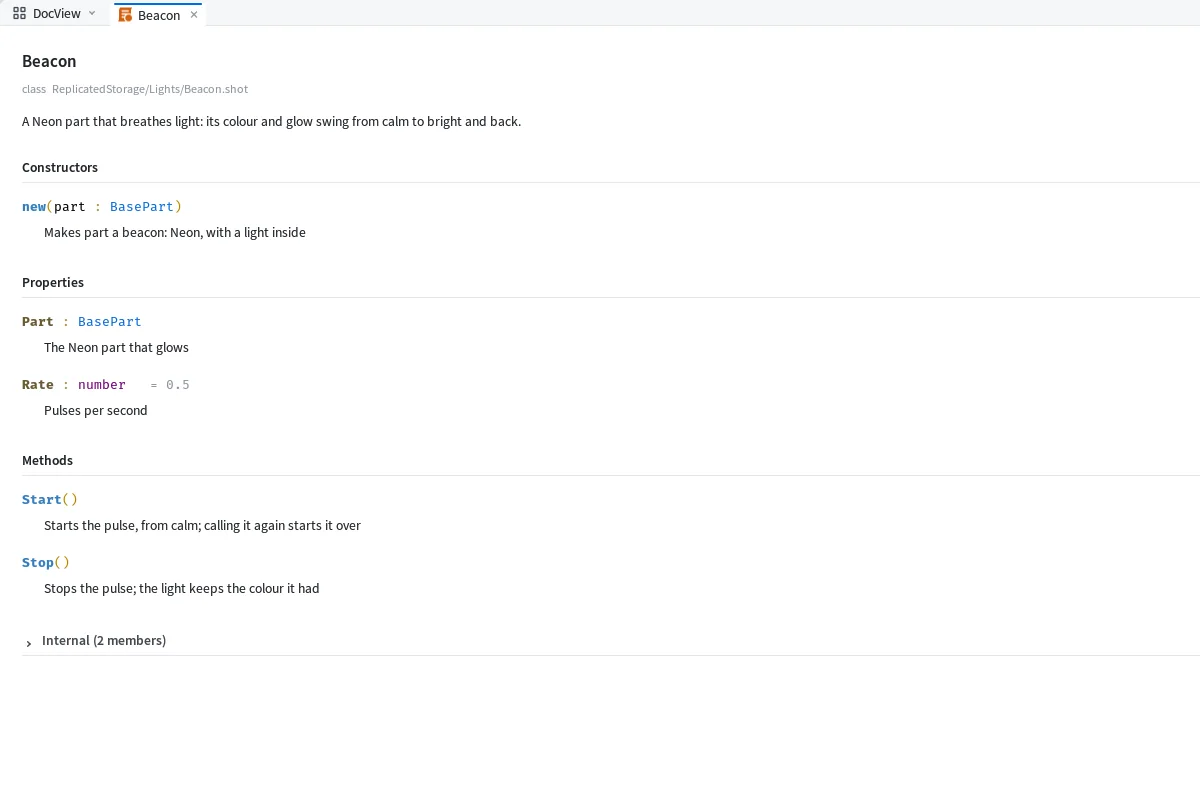
Task: Close the Beacon tab
Action: coord(194,15)
